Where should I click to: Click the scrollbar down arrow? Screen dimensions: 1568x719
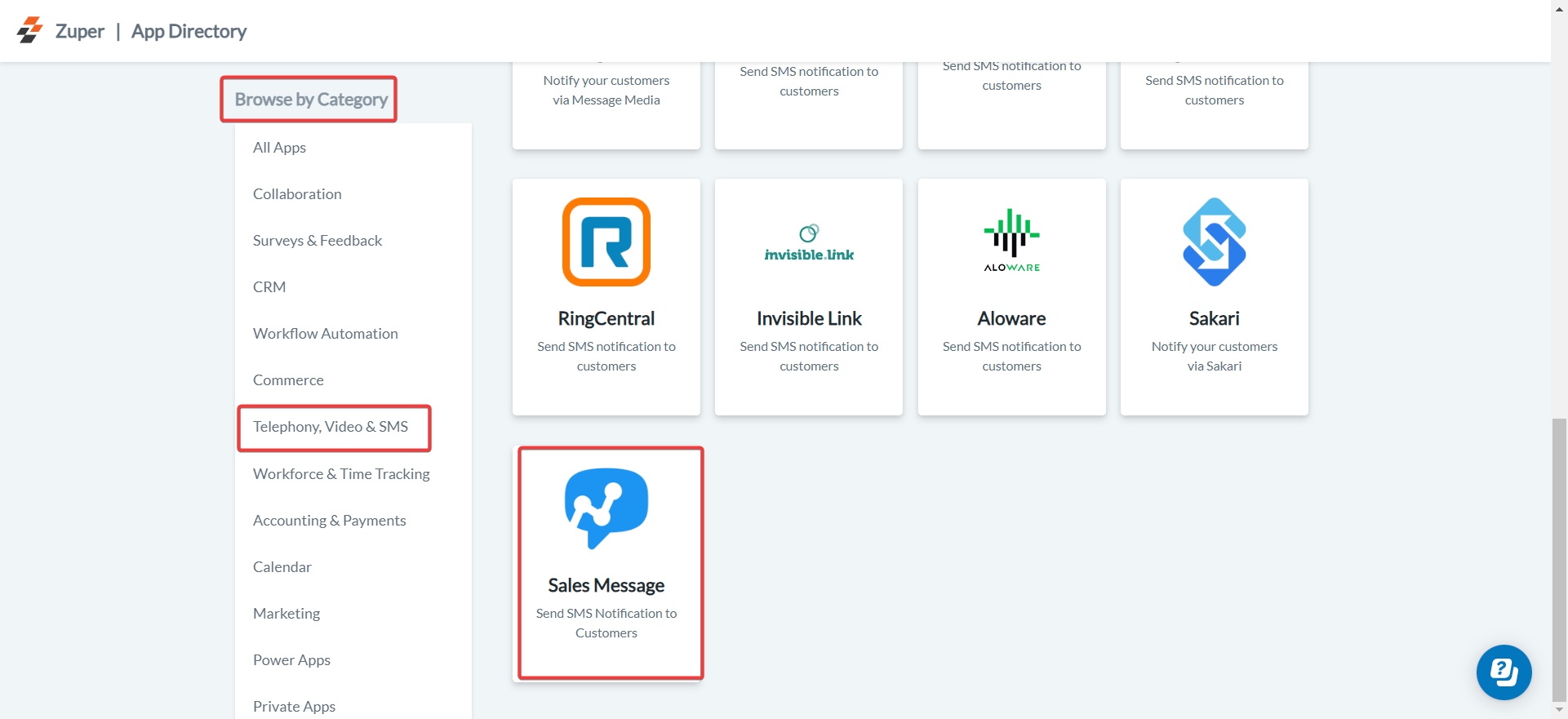[x=1559, y=710]
